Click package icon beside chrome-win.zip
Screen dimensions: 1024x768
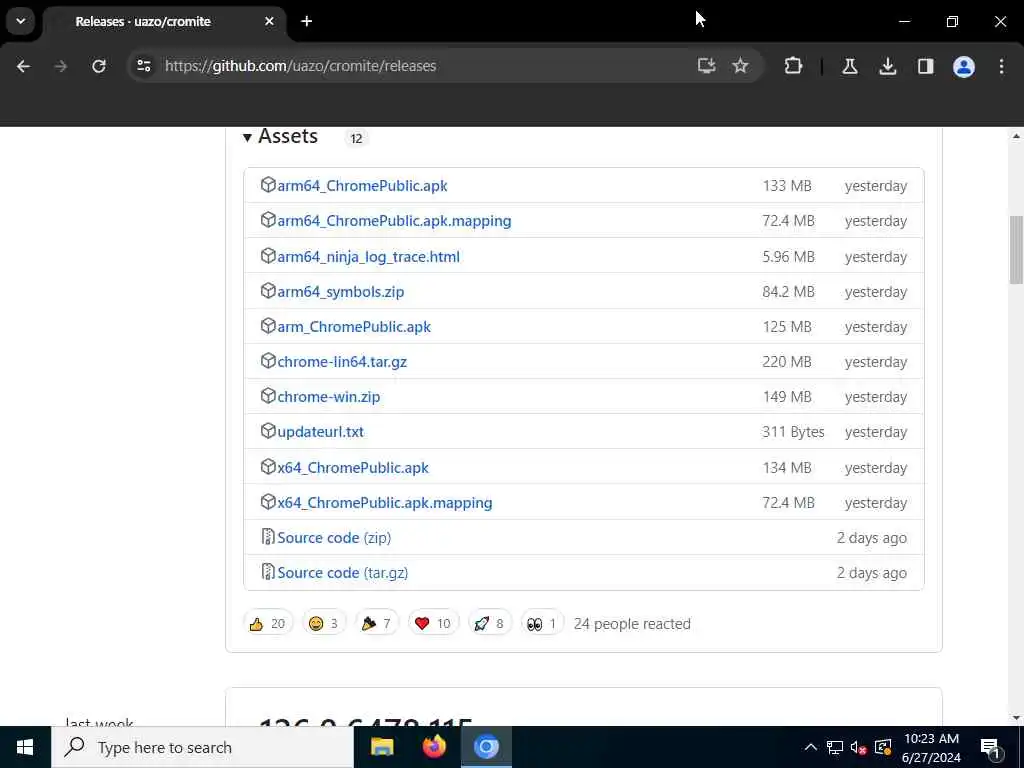tap(268, 396)
